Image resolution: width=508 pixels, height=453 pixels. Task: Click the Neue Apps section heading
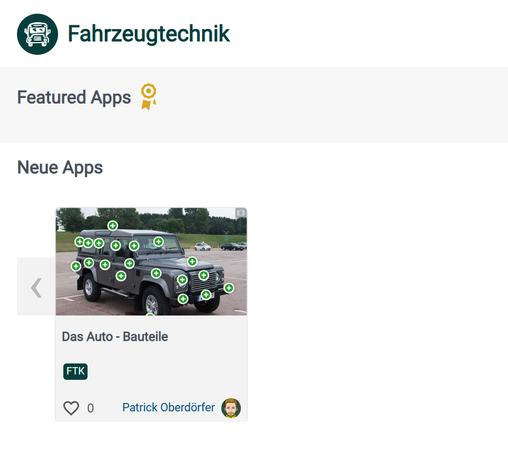pyautogui.click(x=60, y=167)
